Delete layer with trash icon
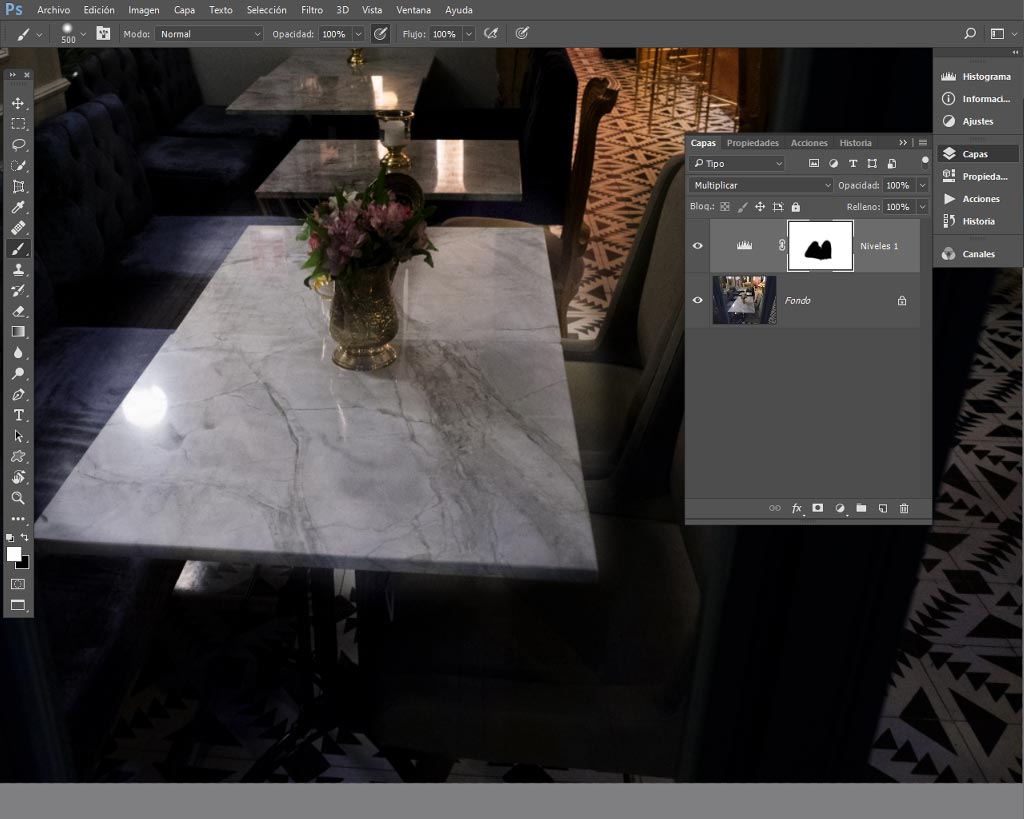 [x=904, y=508]
